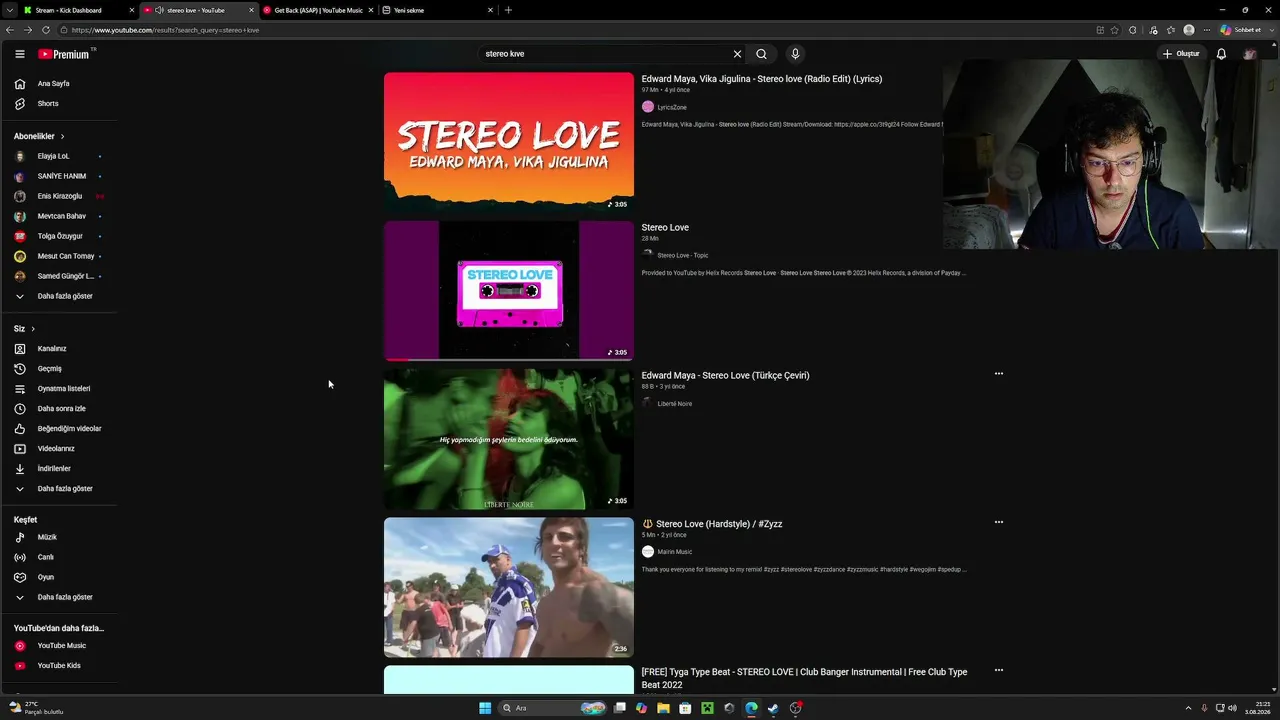The image size is (1280, 720).
Task: Open the tab list dropdown arrow
Action: coord(9,10)
